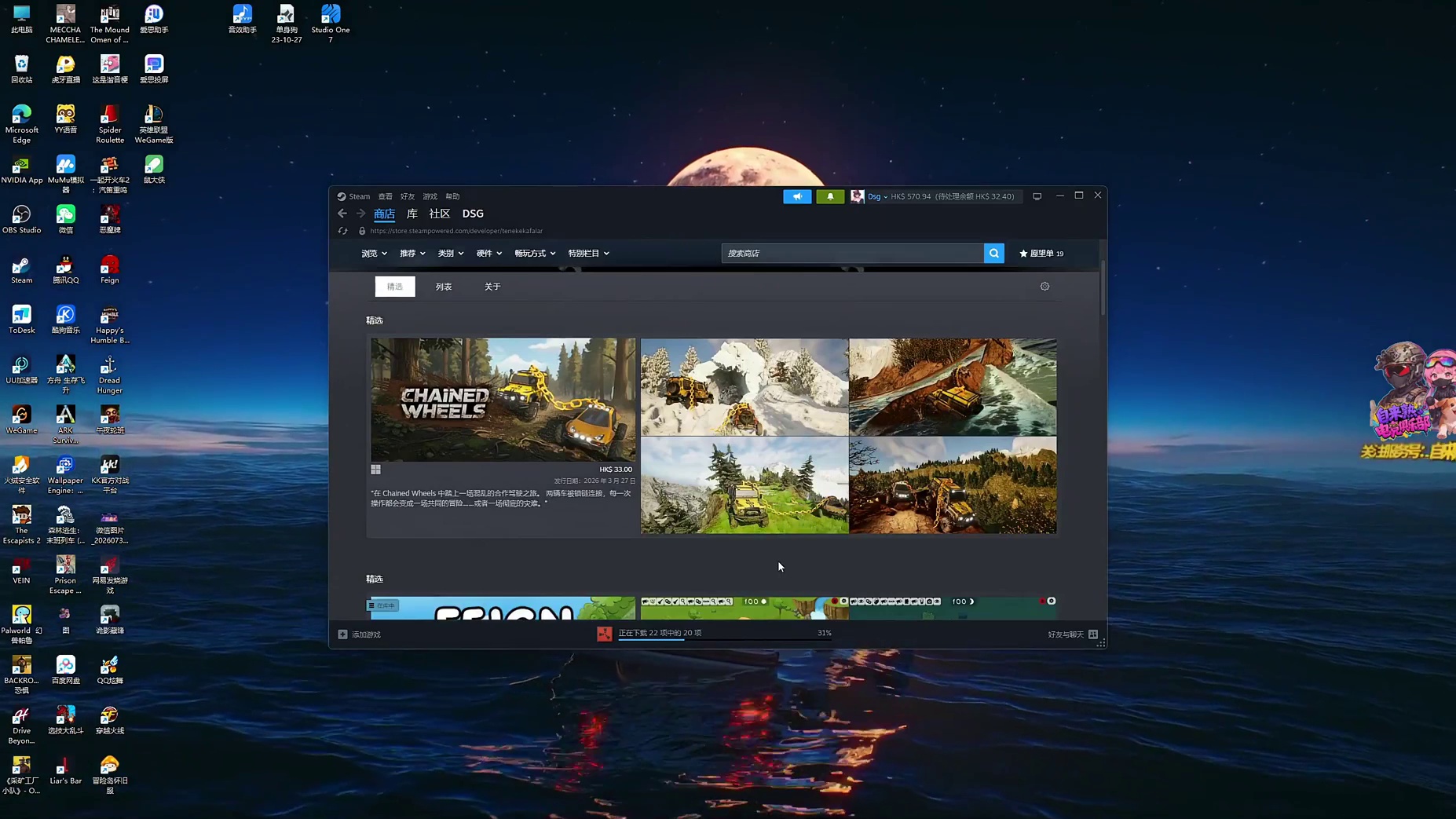Focus the 搜索商店 store search field
The height and width of the screenshot is (819, 1456).
[852, 254]
